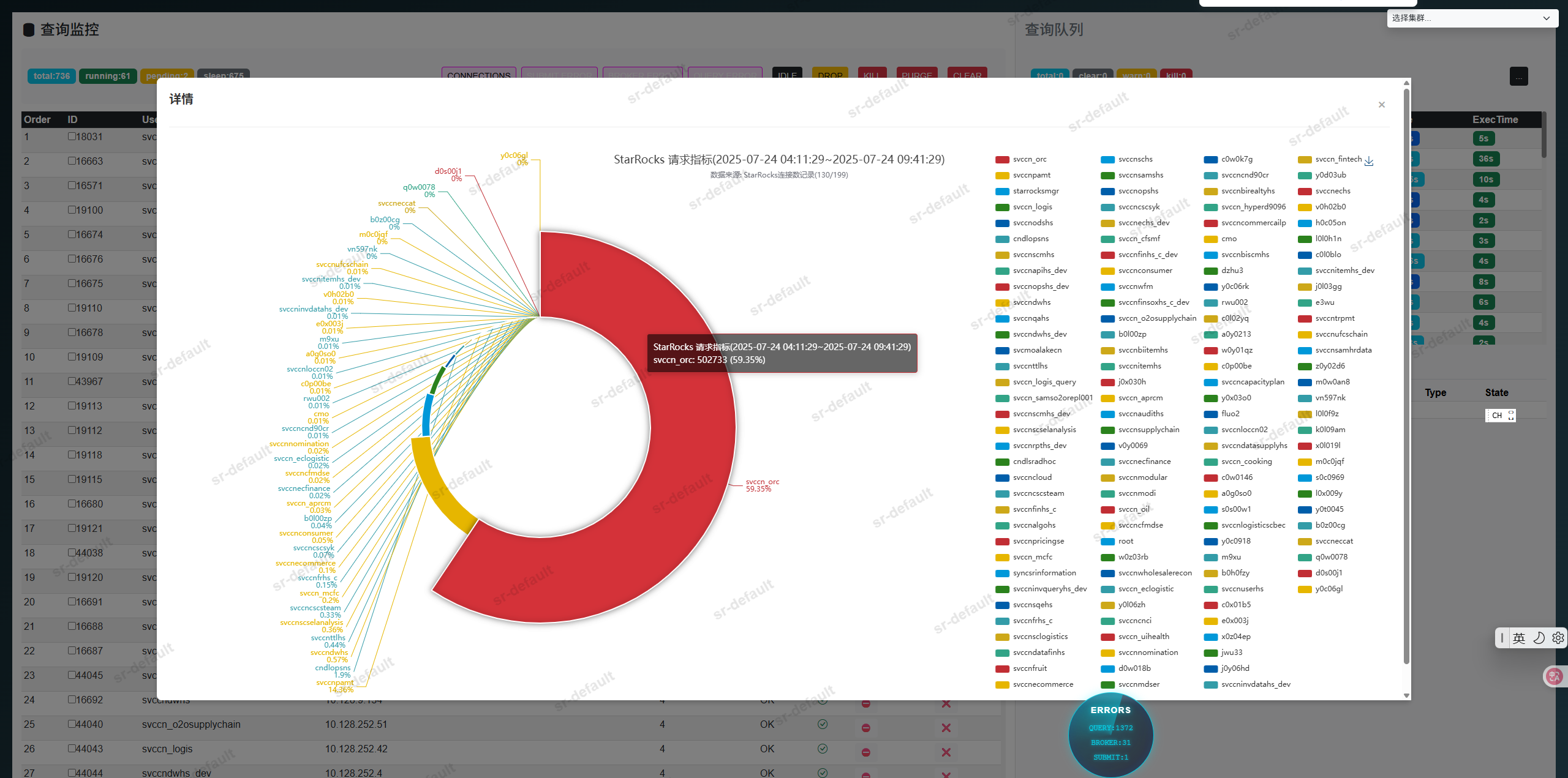Screen dimensions: 1568x778
Task: Click the pink translate floating icon
Action: [1555, 676]
